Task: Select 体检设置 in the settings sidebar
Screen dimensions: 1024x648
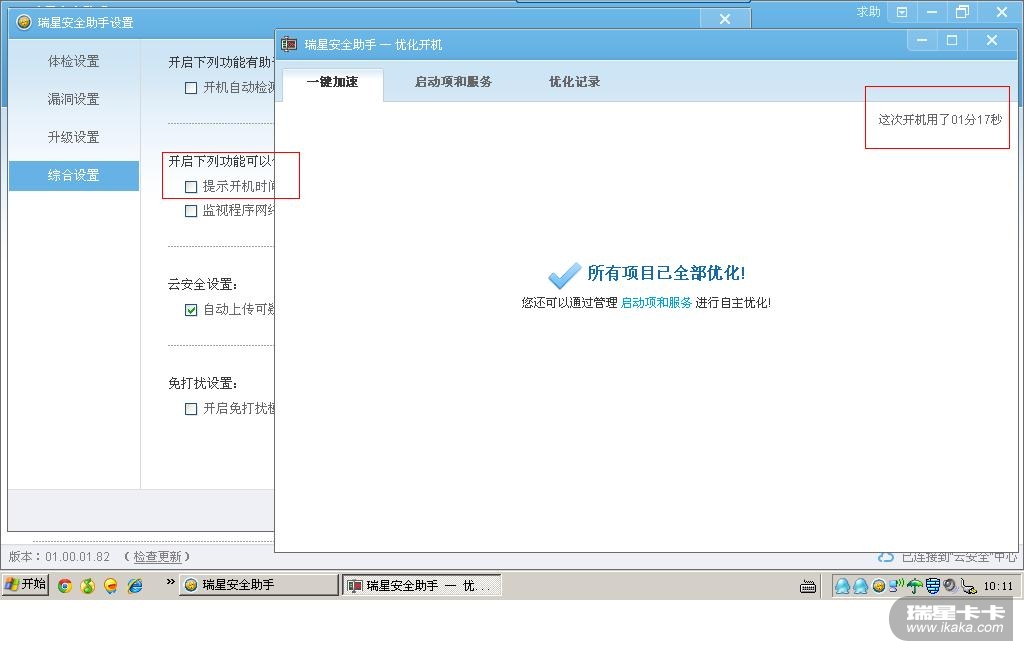Action: point(74,61)
